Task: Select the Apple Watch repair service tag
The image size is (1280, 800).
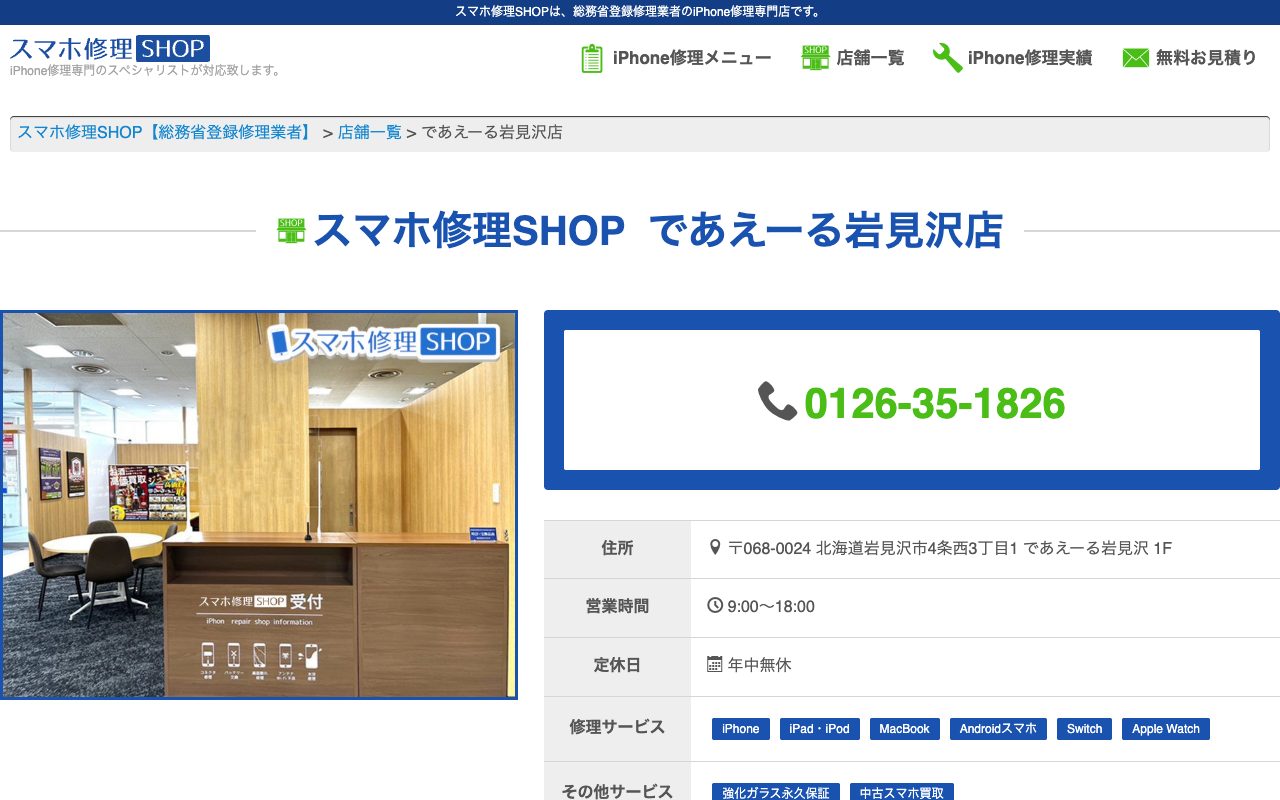Action: tap(1166, 729)
